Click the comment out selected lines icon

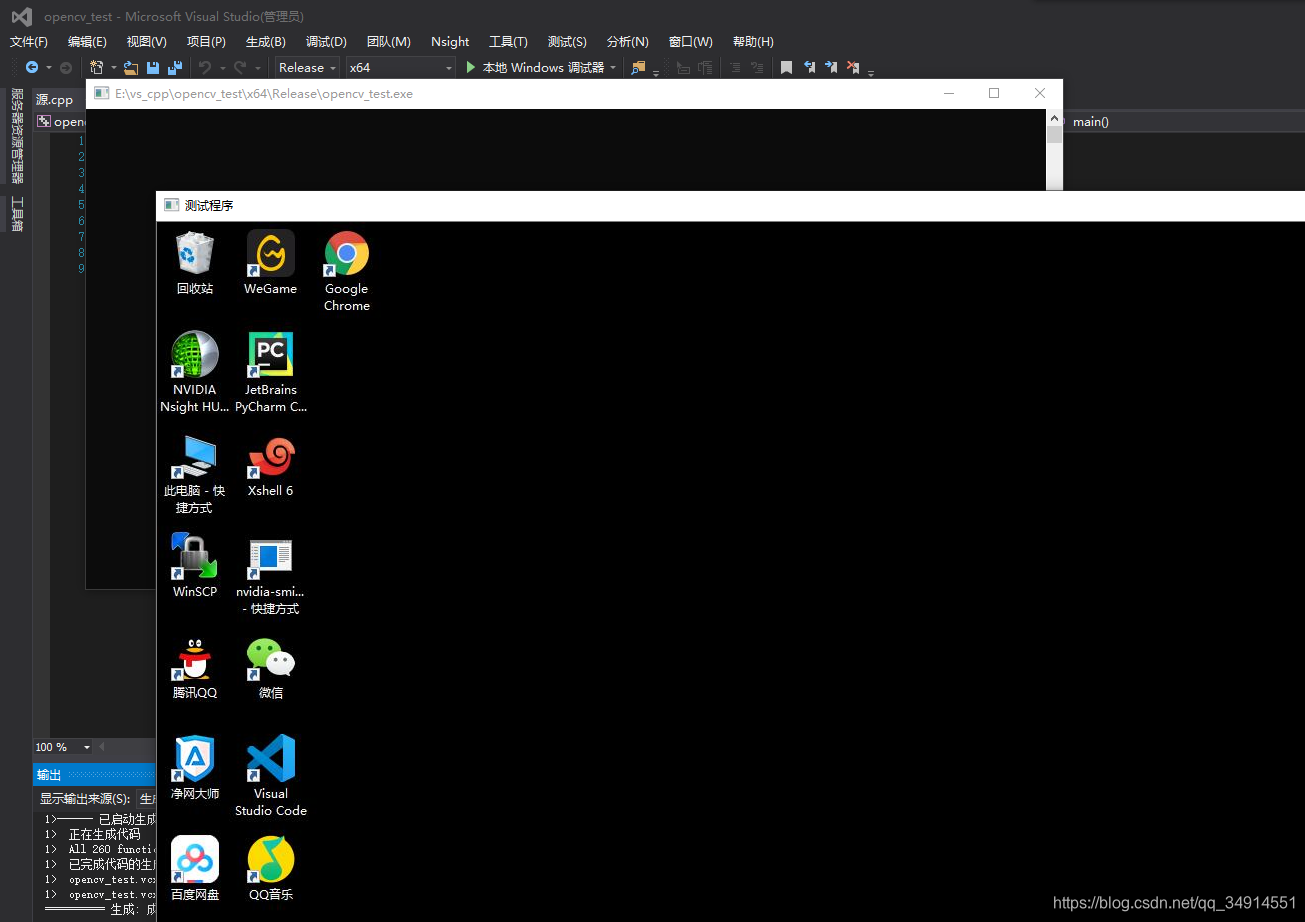pos(735,68)
